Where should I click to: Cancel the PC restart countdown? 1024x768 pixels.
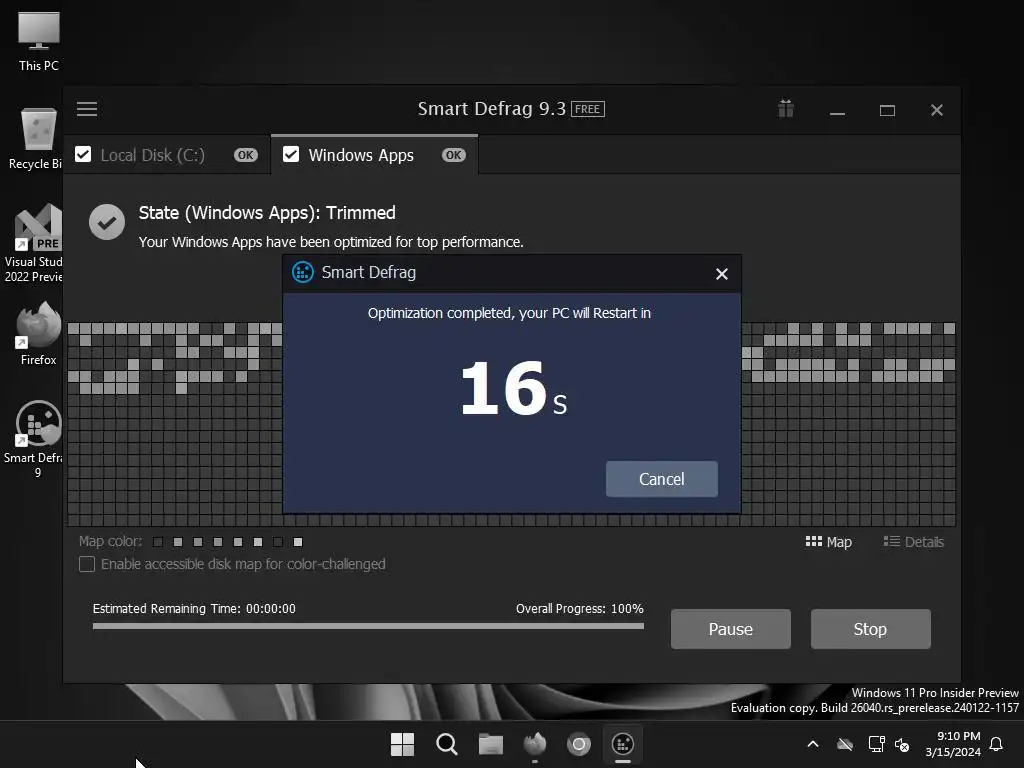coord(662,479)
